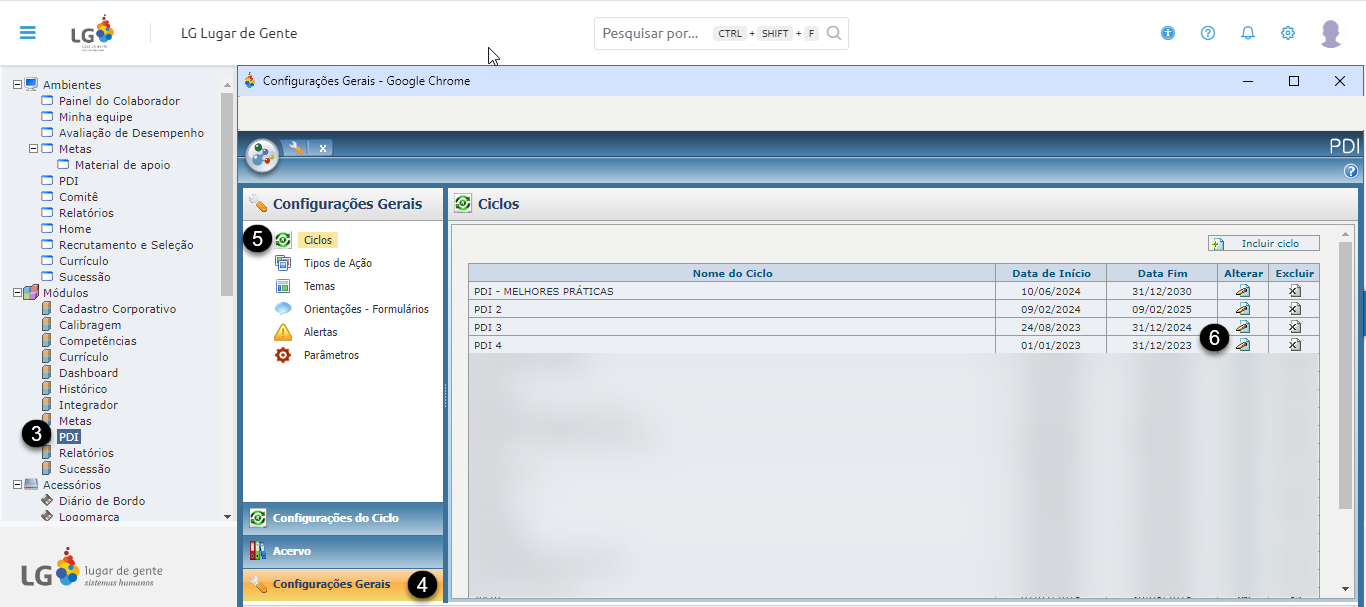Open the hamburger menu icon
The image size is (1366, 607).
click(x=27, y=33)
